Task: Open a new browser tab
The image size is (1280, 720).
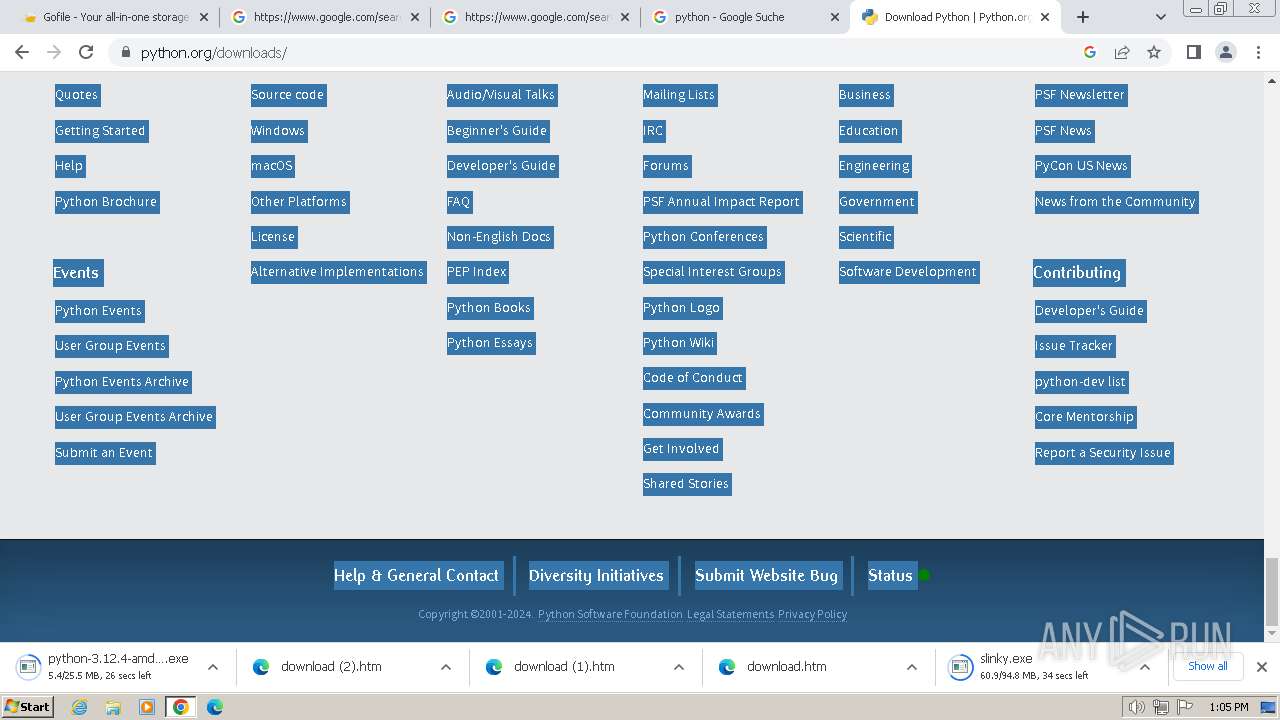Action: coord(1082,17)
